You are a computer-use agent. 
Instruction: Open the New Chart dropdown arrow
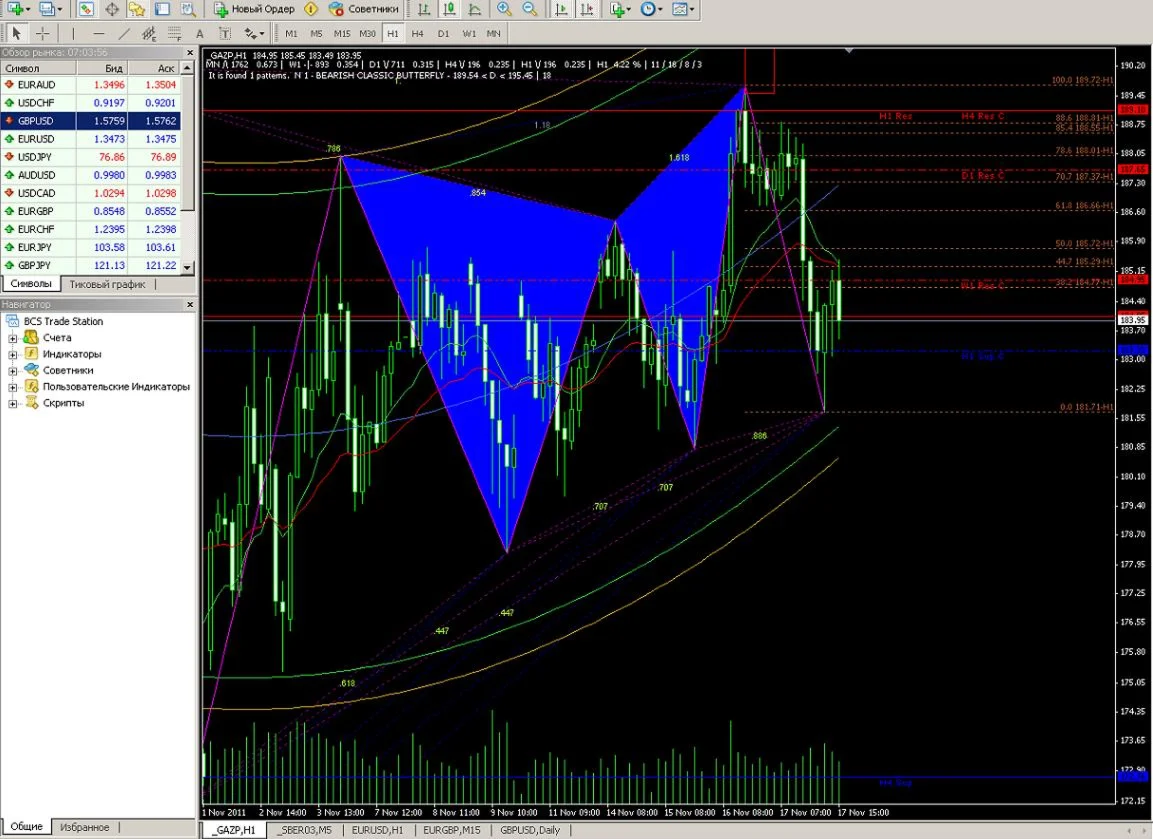pyautogui.click(x=28, y=9)
